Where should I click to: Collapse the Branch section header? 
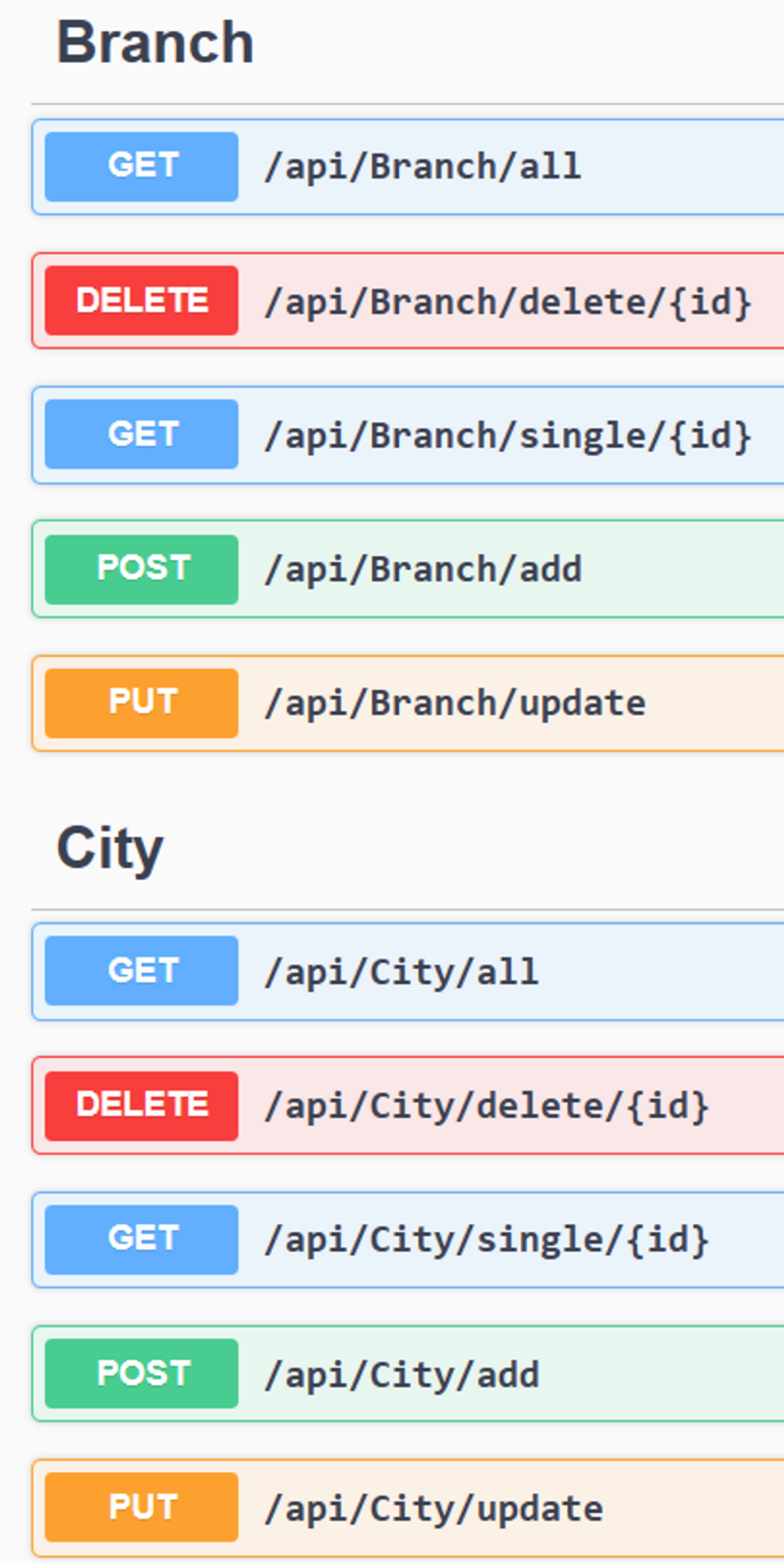[x=155, y=42]
